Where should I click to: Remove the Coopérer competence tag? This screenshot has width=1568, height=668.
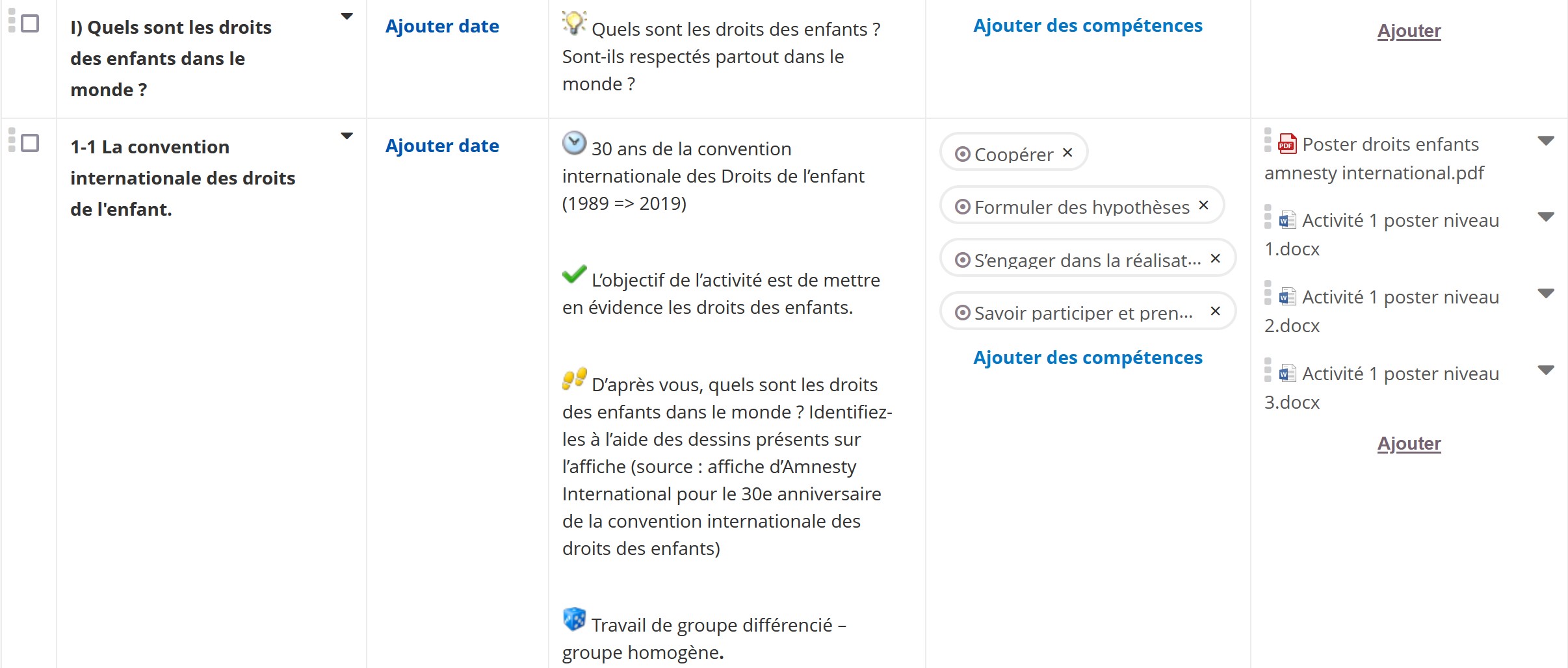click(1067, 153)
